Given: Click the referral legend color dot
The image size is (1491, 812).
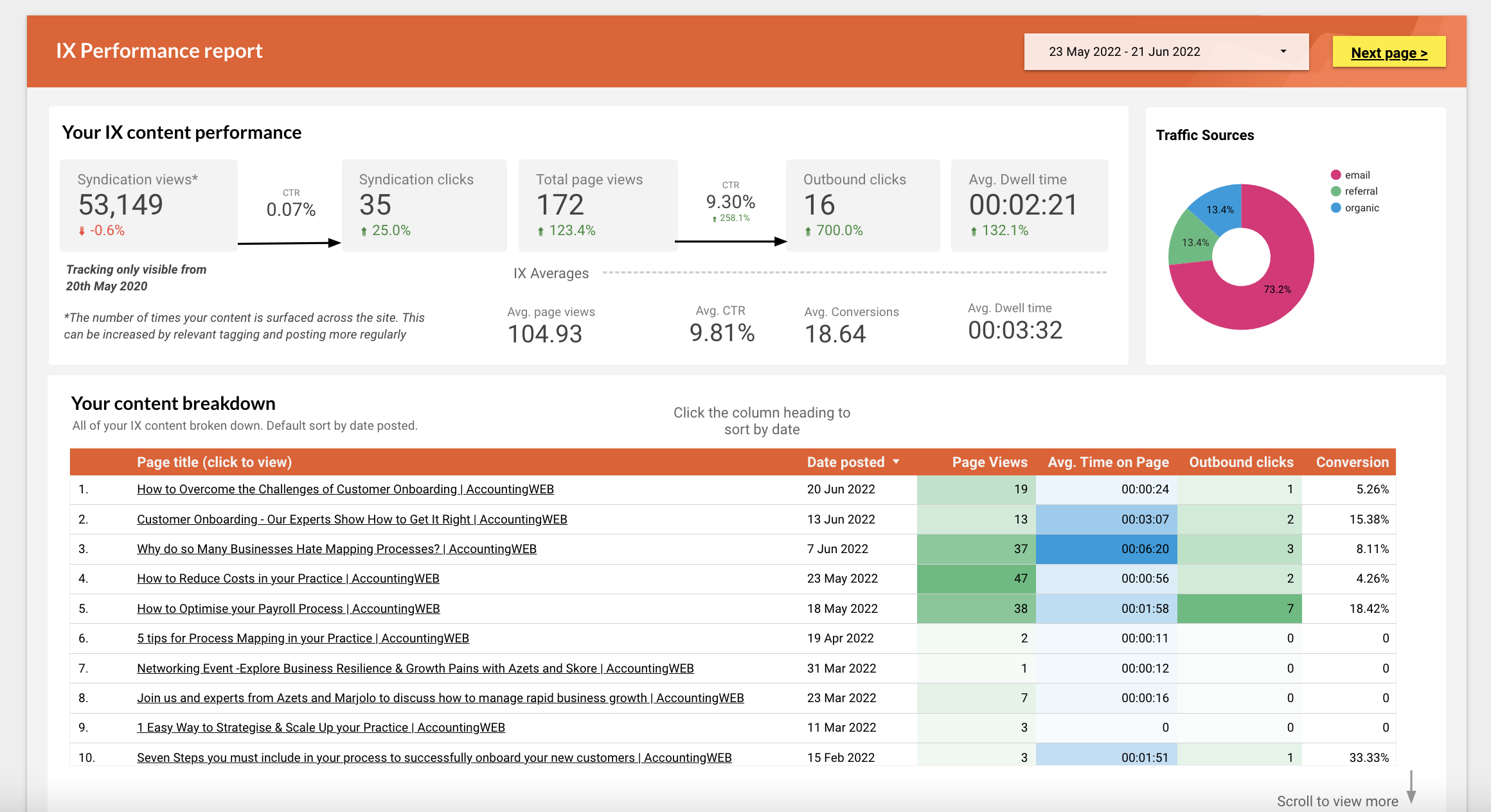Looking at the screenshot, I should click(x=1336, y=191).
